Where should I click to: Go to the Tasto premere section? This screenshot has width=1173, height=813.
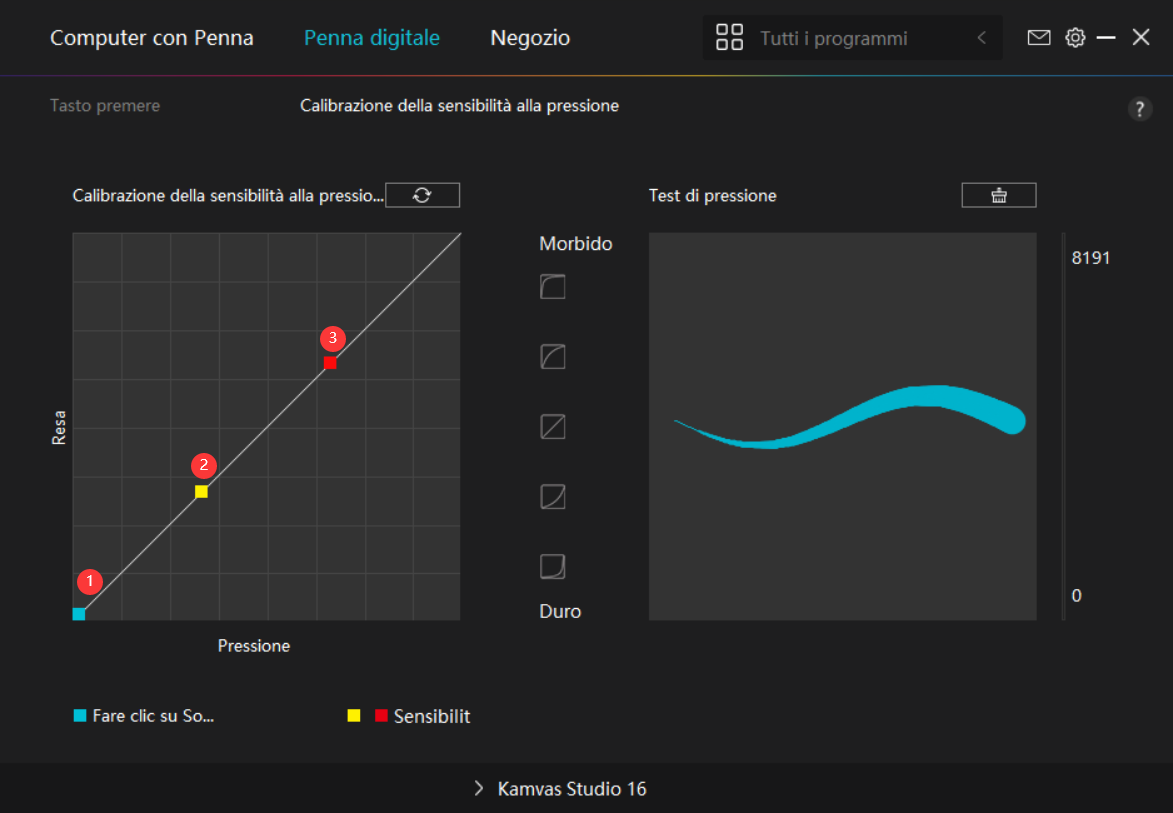[105, 105]
